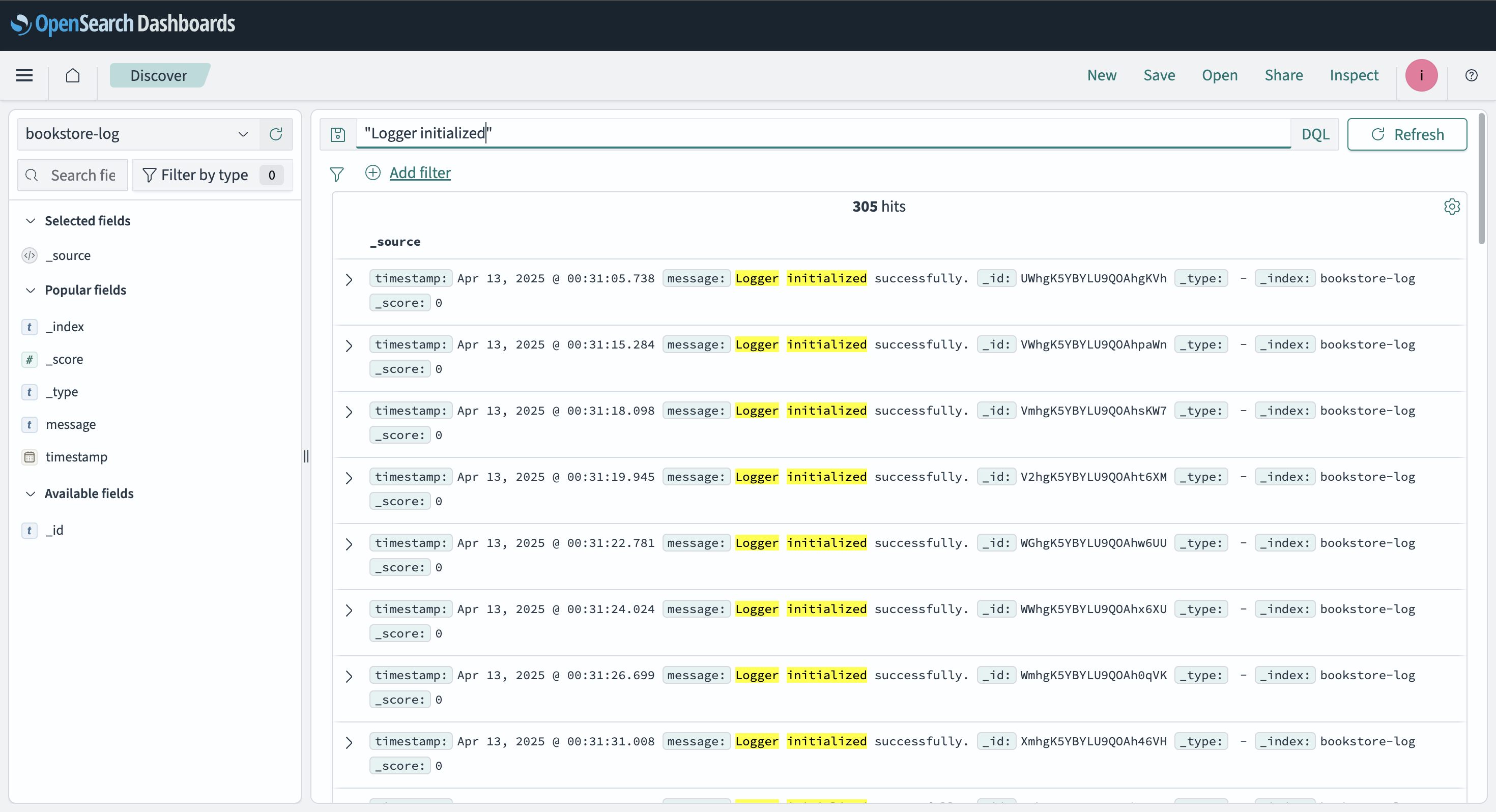Image resolution: width=1496 pixels, height=812 pixels.
Task: Collapse the Popular fields section
Action: [x=31, y=290]
